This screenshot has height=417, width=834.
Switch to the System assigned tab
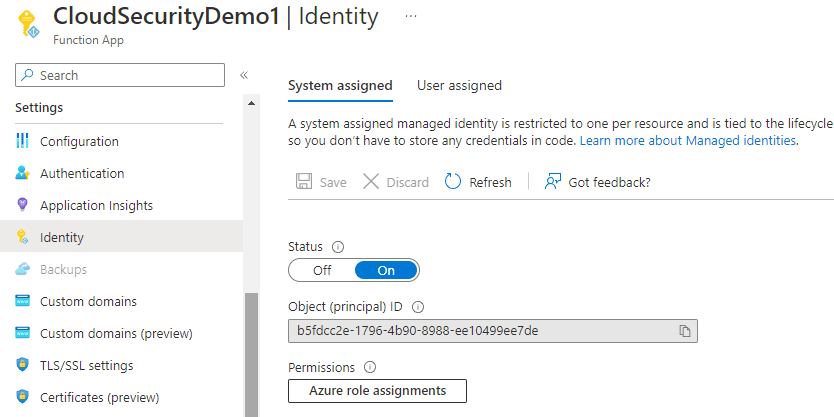coord(340,85)
